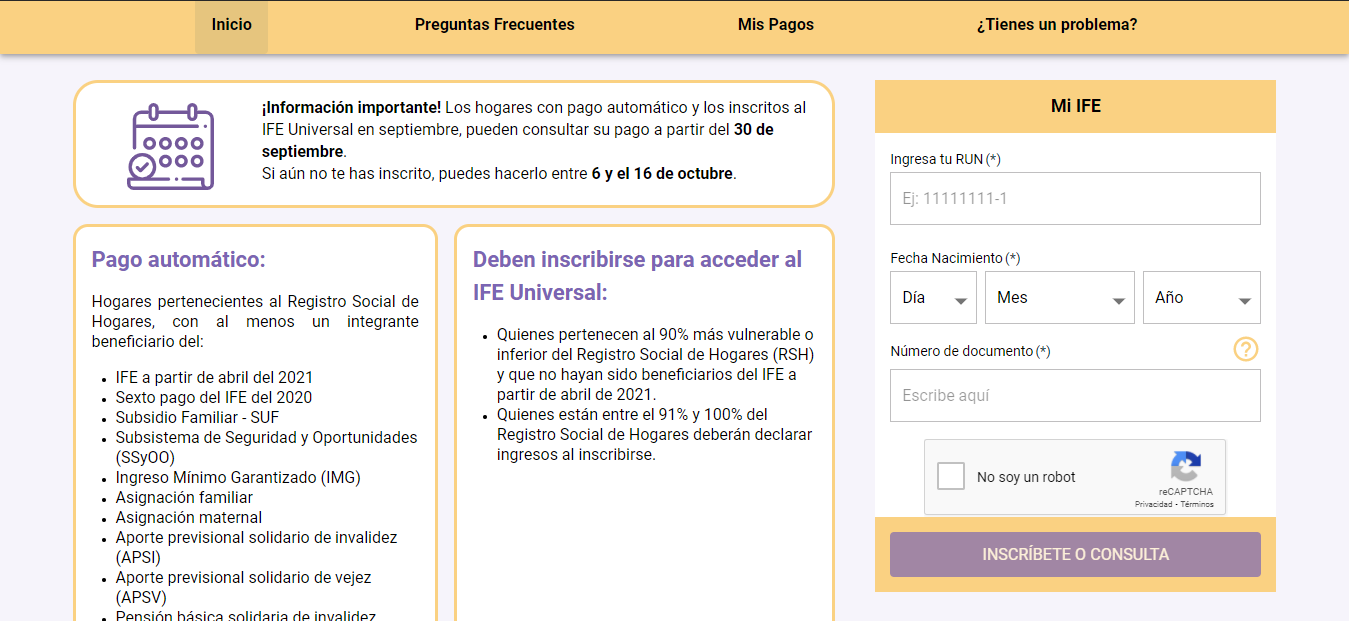Open the reCAPTCHA Privacidad link

click(1153, 505)
